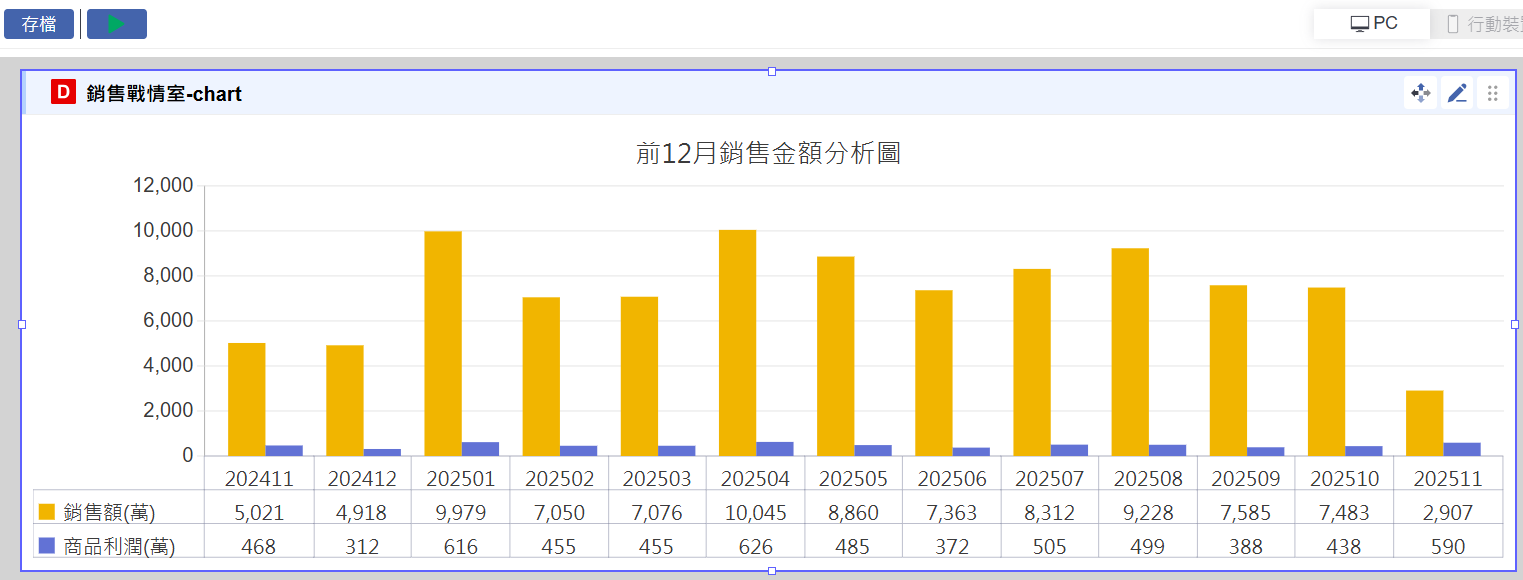Click the blue profit bar for 202501
The height and width of the screenshot is (580, 1523).
(x=480, y=449)
